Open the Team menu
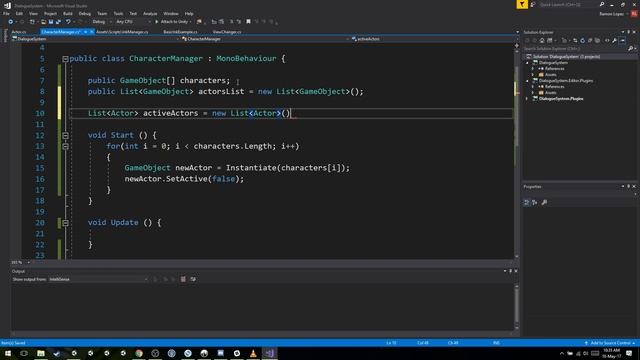Screen dimensions: 640x360 pos(102,13)
